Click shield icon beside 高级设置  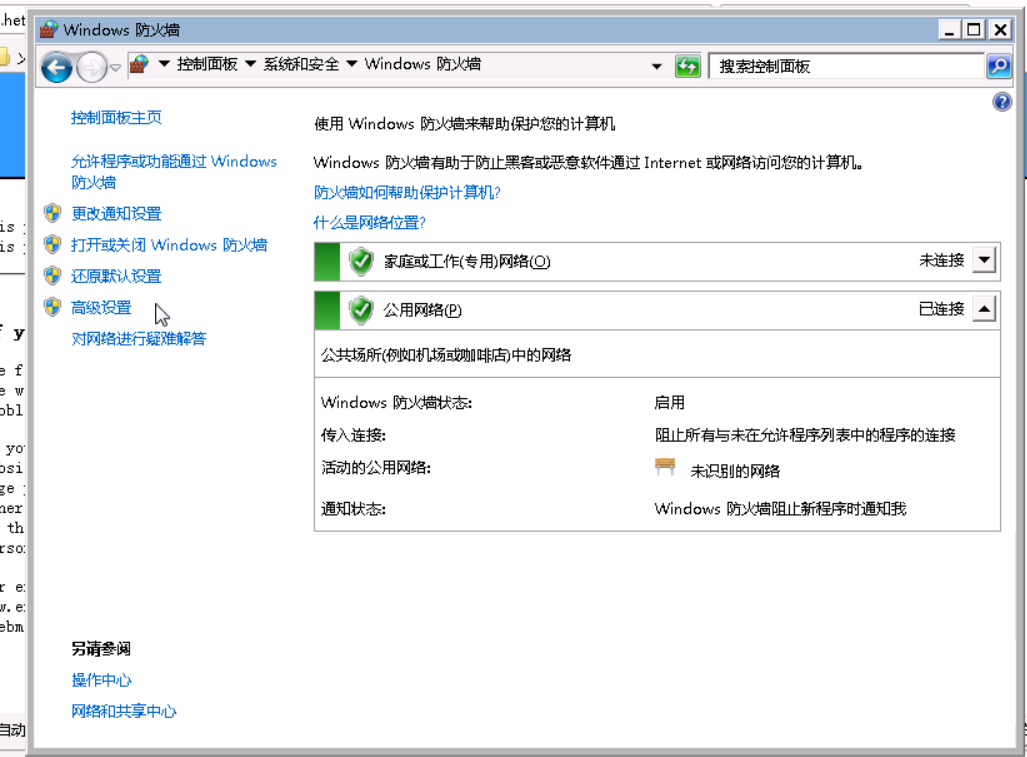53,307
